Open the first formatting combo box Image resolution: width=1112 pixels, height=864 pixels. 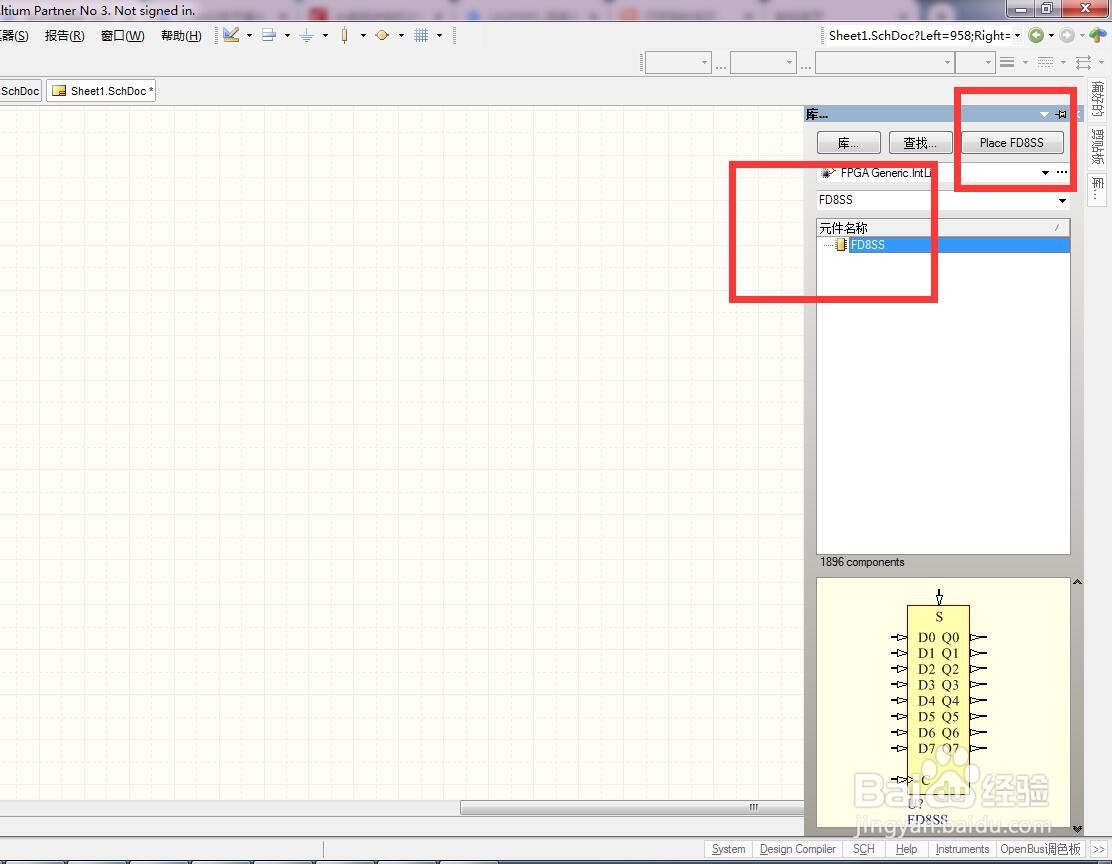tap(678, 62)
